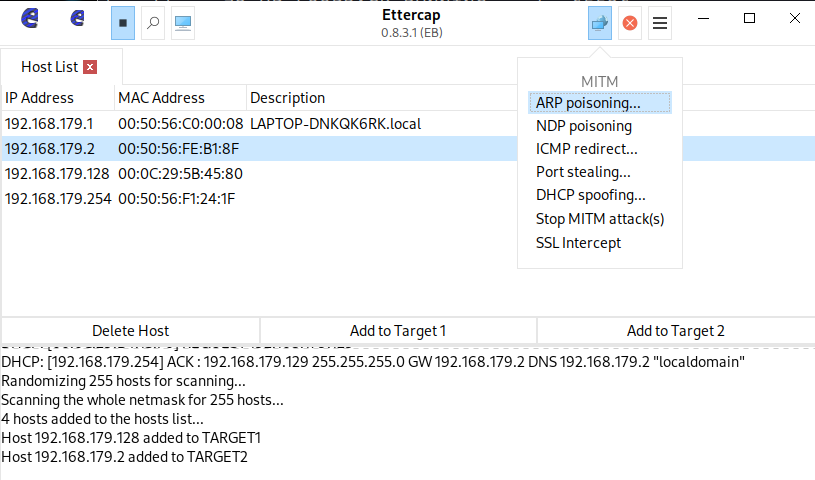Click Stop MITM attack(s)
This screenshot has height=480, width=815.
600,219
